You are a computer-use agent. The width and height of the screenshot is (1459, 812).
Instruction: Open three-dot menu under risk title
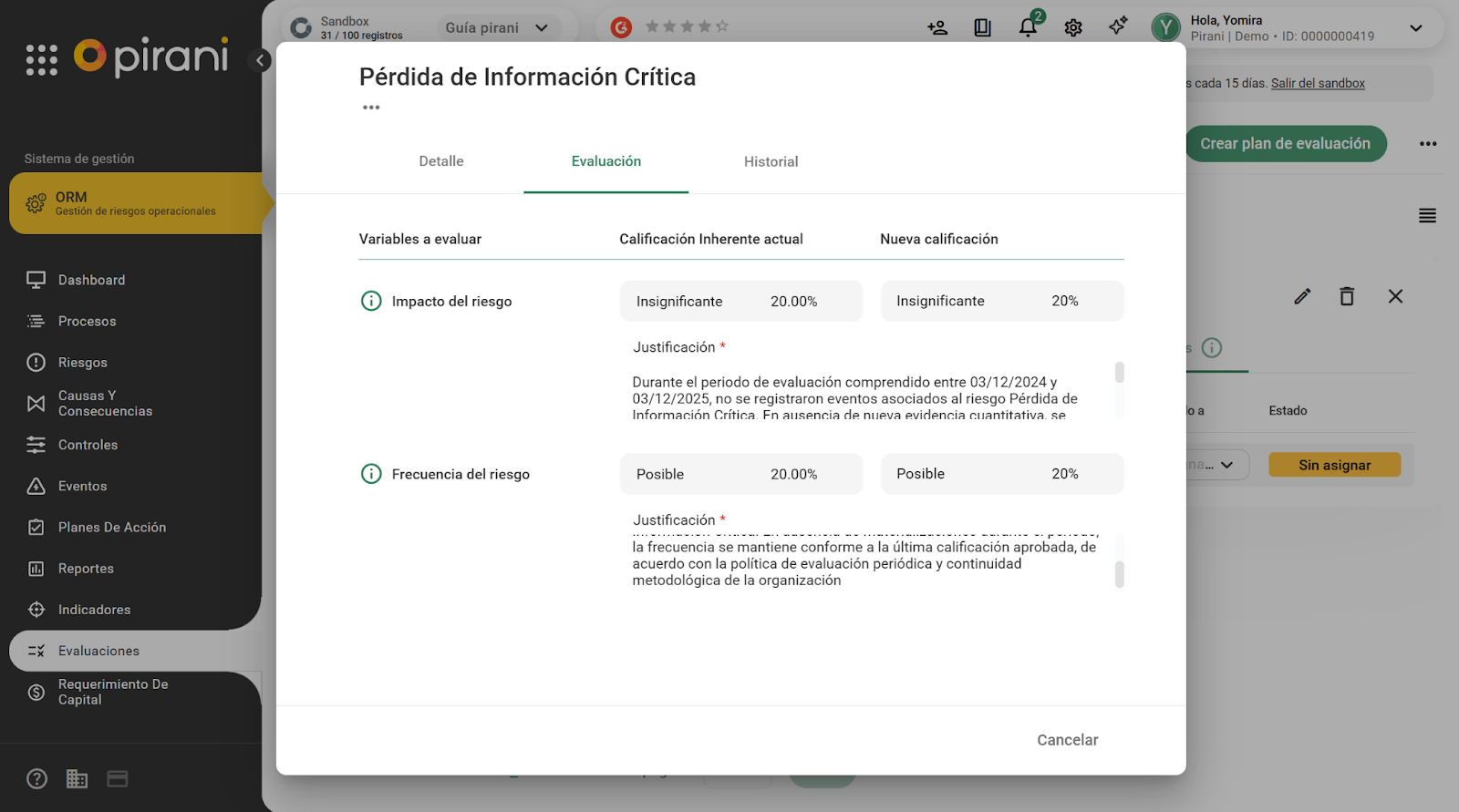point(371,108)
